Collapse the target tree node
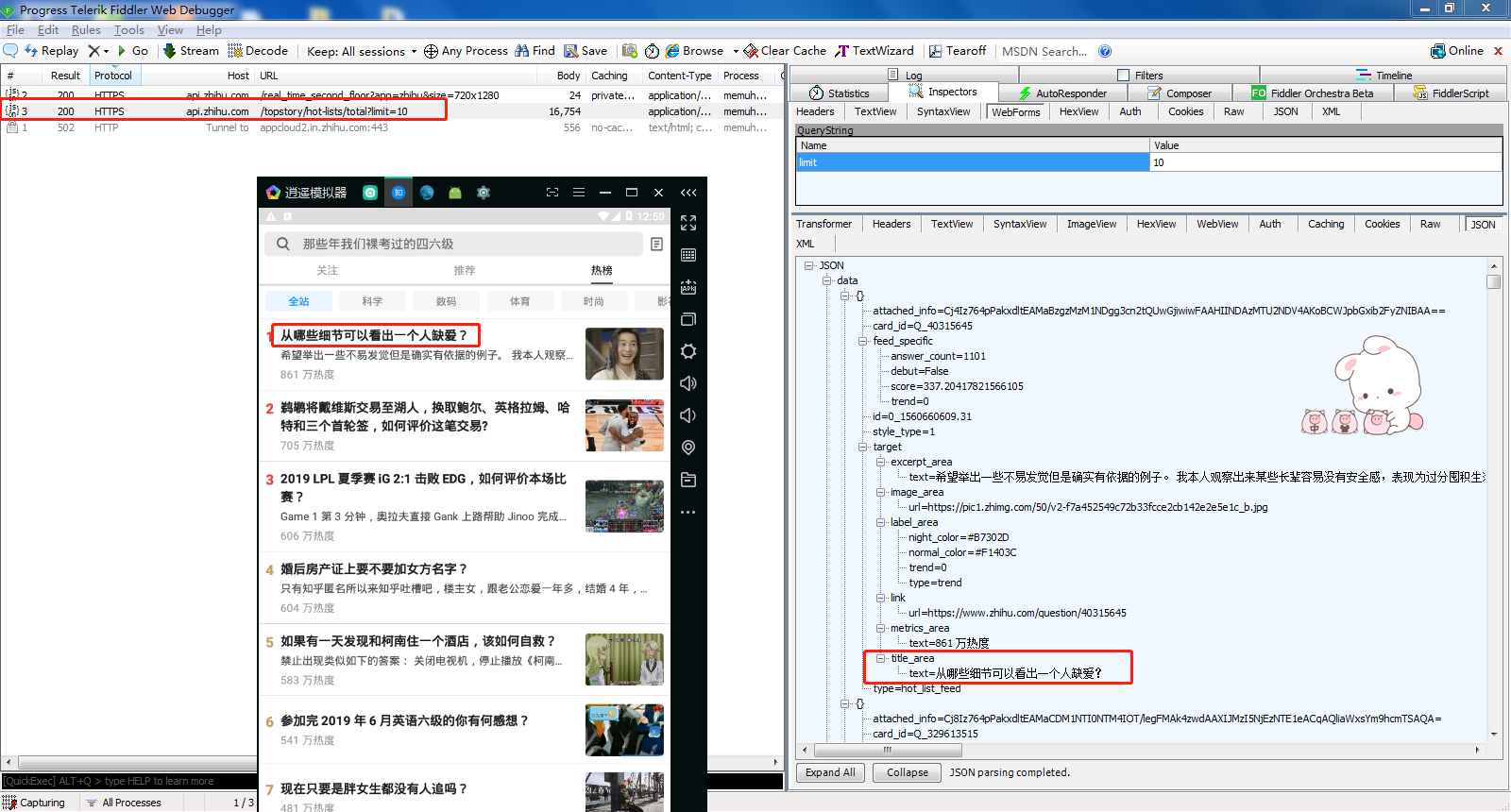The width and height of the screenshot is (1511, 812). click(x=863, y=447)
